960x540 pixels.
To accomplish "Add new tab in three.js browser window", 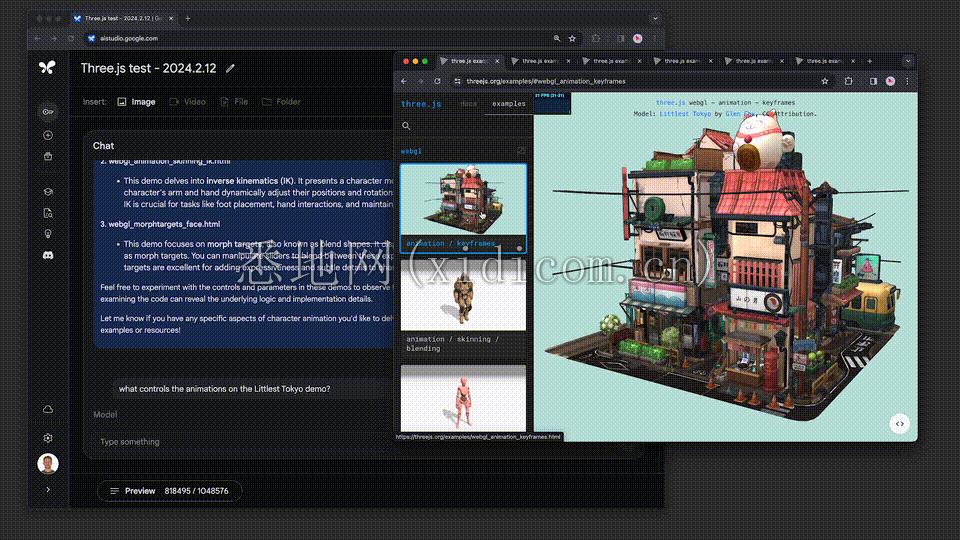I will coord(869,61).
